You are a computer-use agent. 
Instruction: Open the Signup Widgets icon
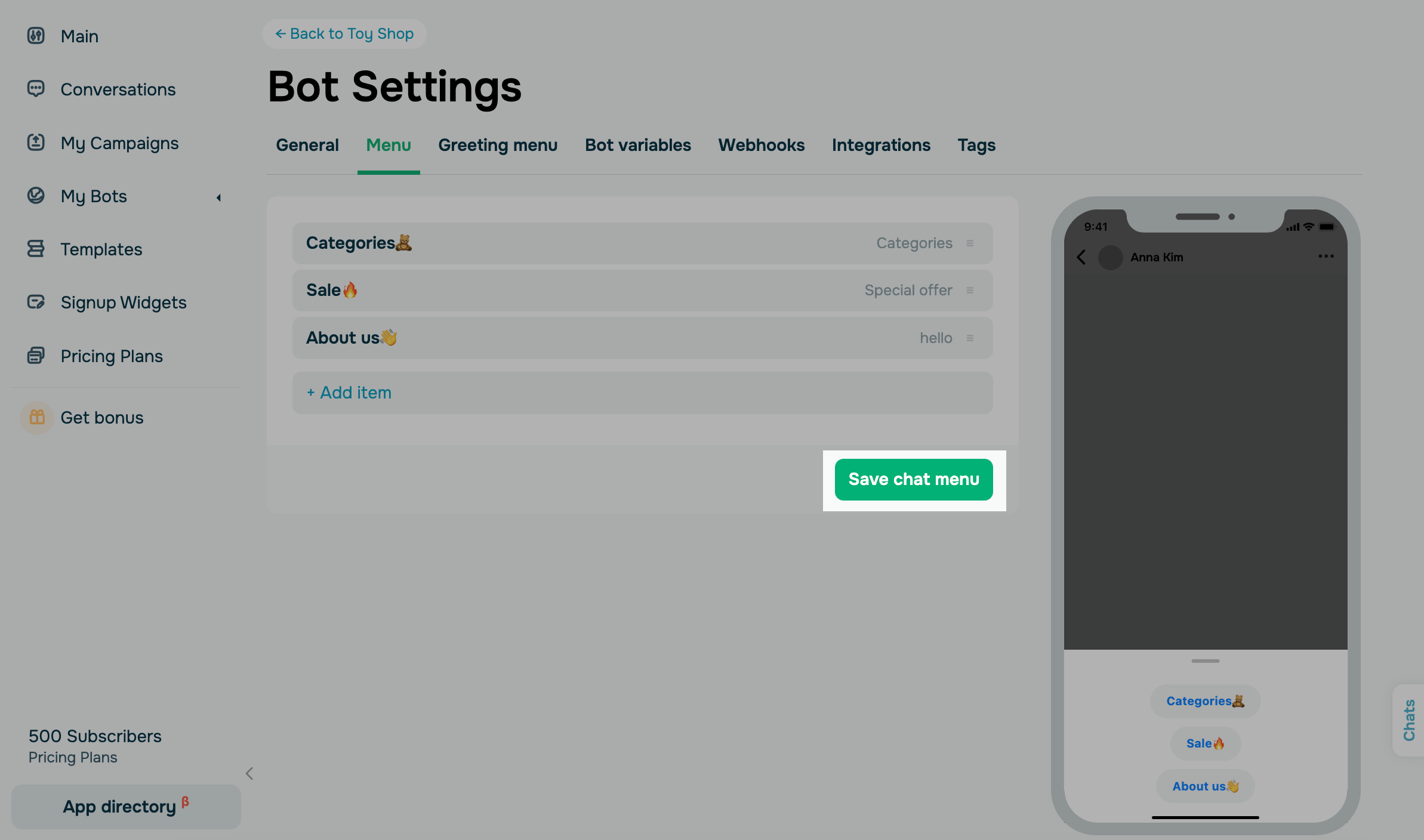[x=36, y=302]
